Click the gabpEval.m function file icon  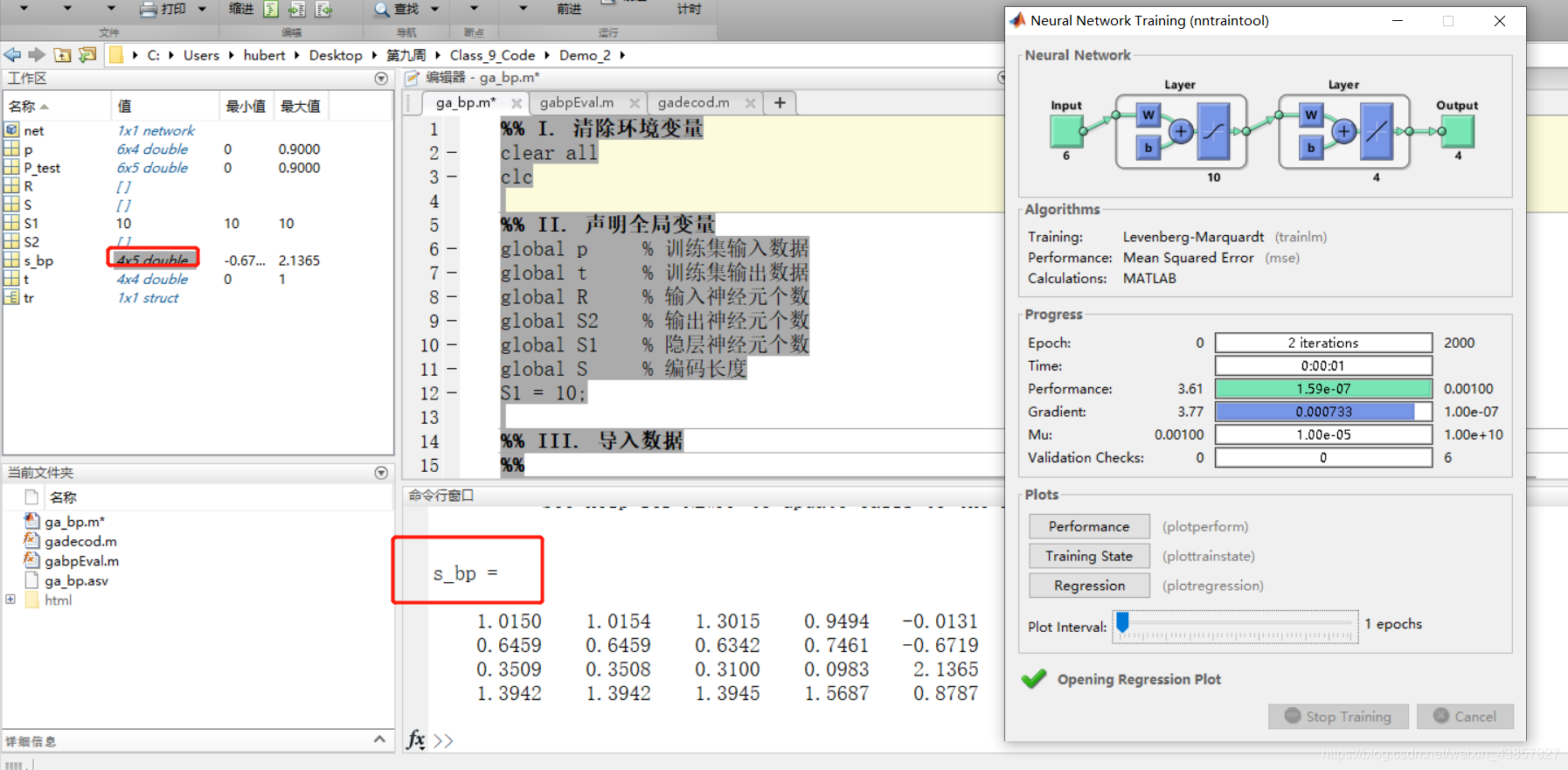point(31,560)
